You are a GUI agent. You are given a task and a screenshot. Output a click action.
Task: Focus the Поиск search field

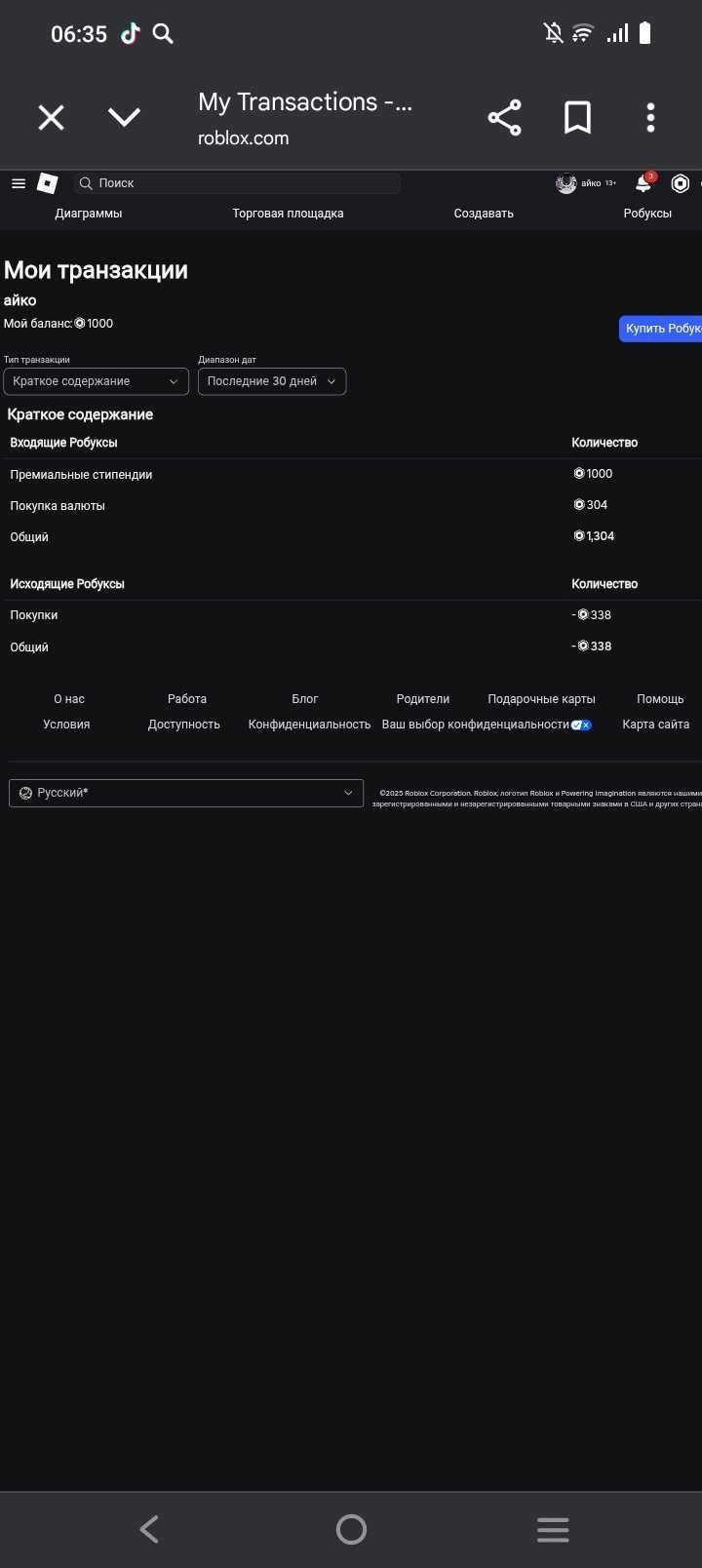(238, 183)
